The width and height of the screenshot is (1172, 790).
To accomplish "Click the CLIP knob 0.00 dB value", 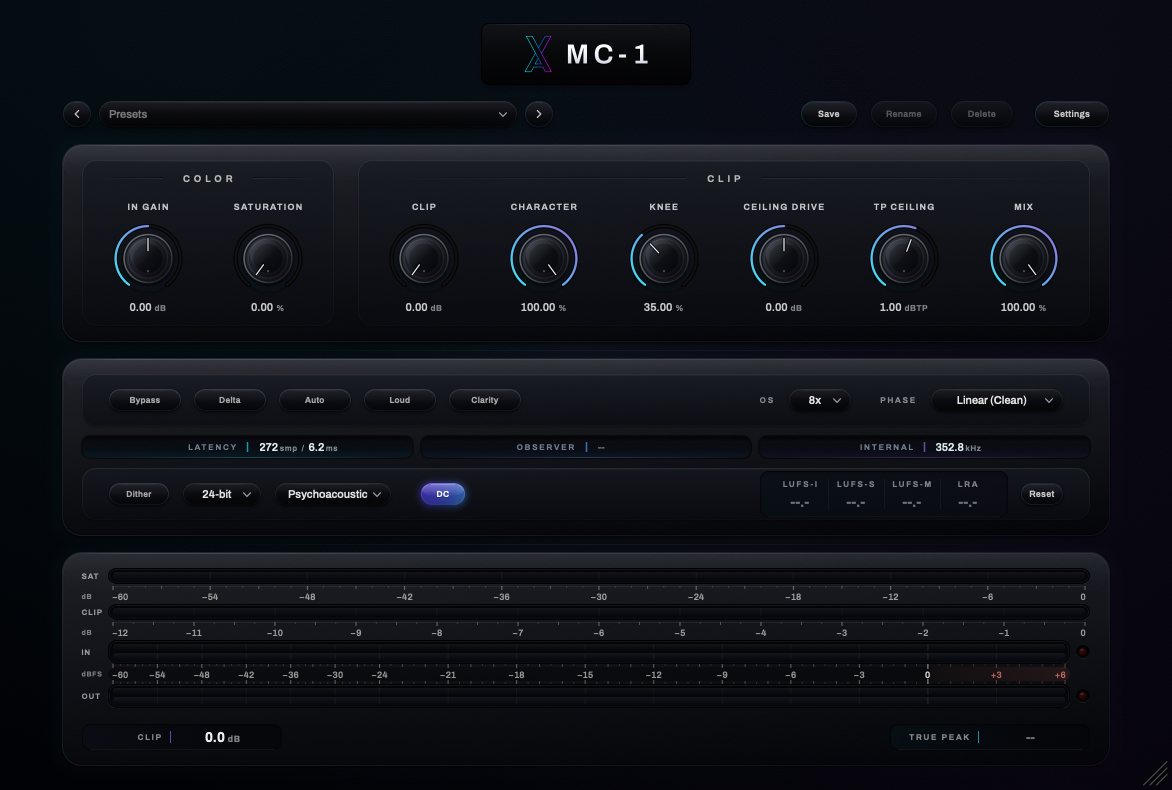I will 424,308.
